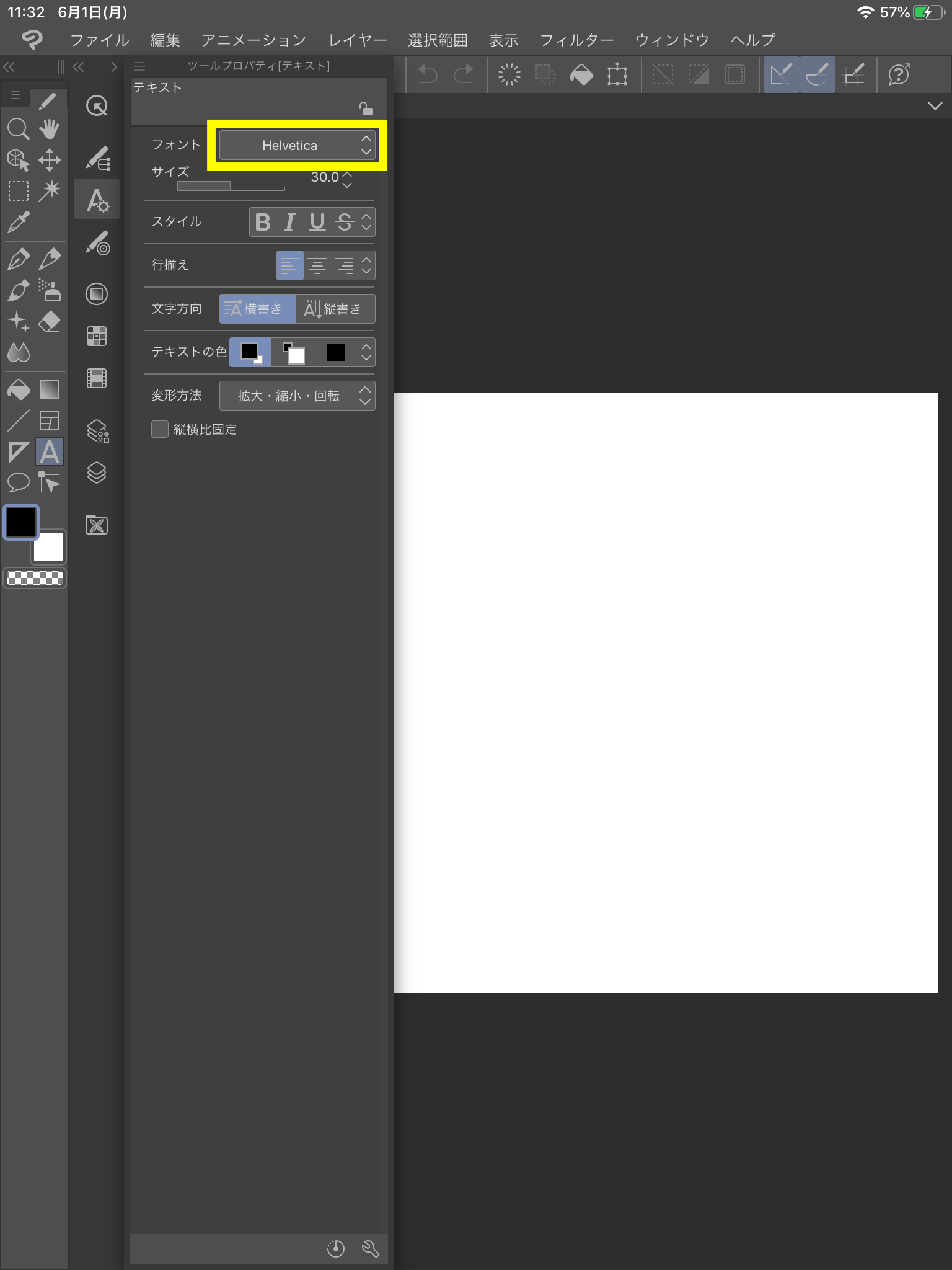
Task: Select the Hand move tool
Action: (50, 129)
